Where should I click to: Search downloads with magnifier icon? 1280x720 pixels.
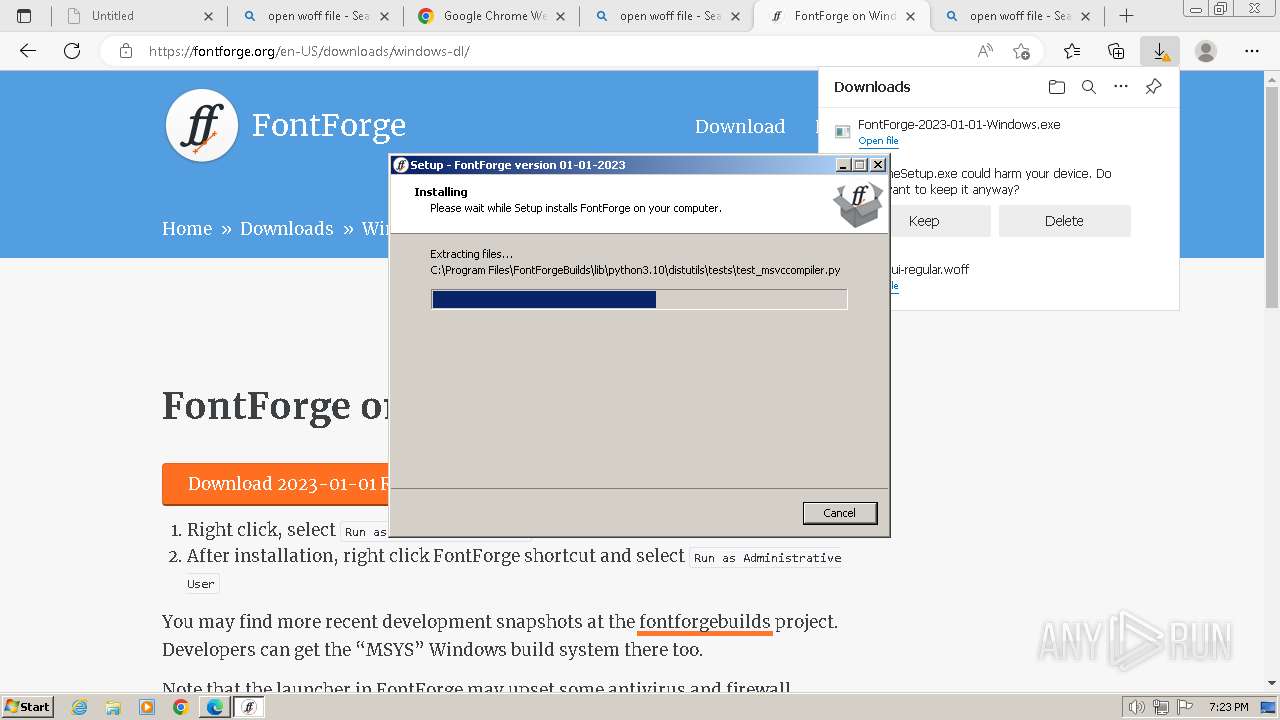[1089, 87]
